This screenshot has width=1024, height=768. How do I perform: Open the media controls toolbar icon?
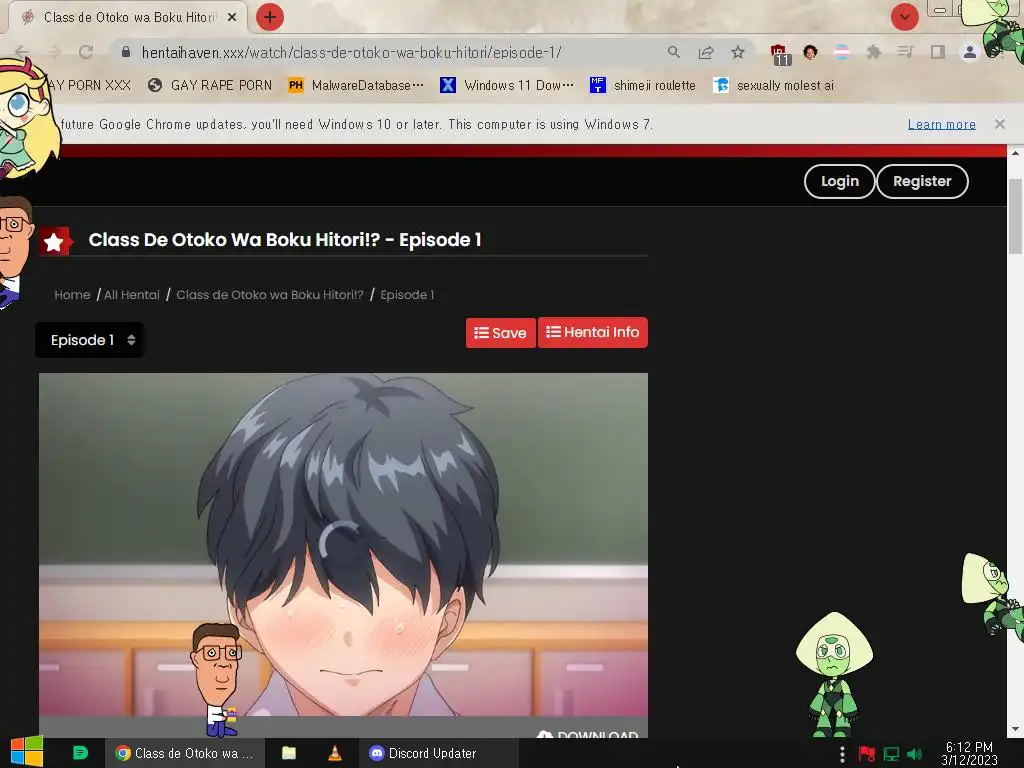pos(905,52)
